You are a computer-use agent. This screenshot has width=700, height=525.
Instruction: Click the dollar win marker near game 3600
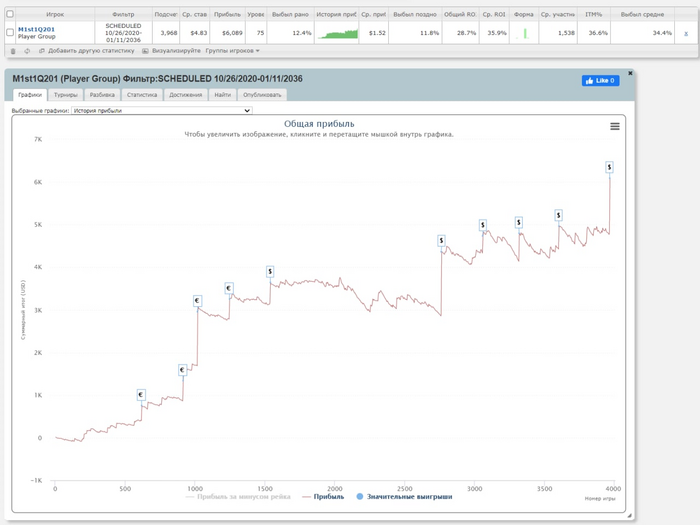point(558,215)
